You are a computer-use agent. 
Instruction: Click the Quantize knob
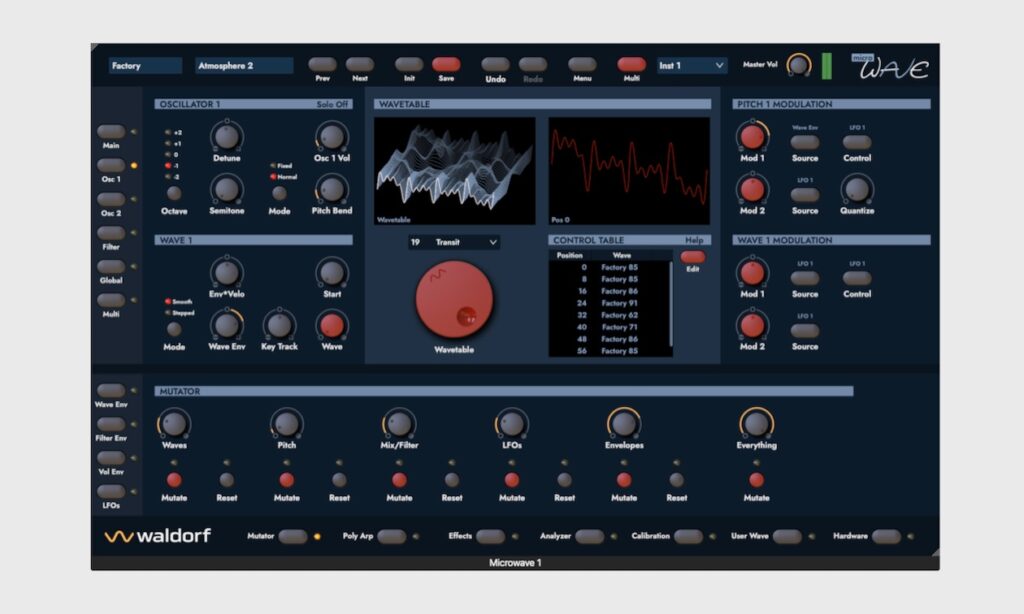click(857, 190)
